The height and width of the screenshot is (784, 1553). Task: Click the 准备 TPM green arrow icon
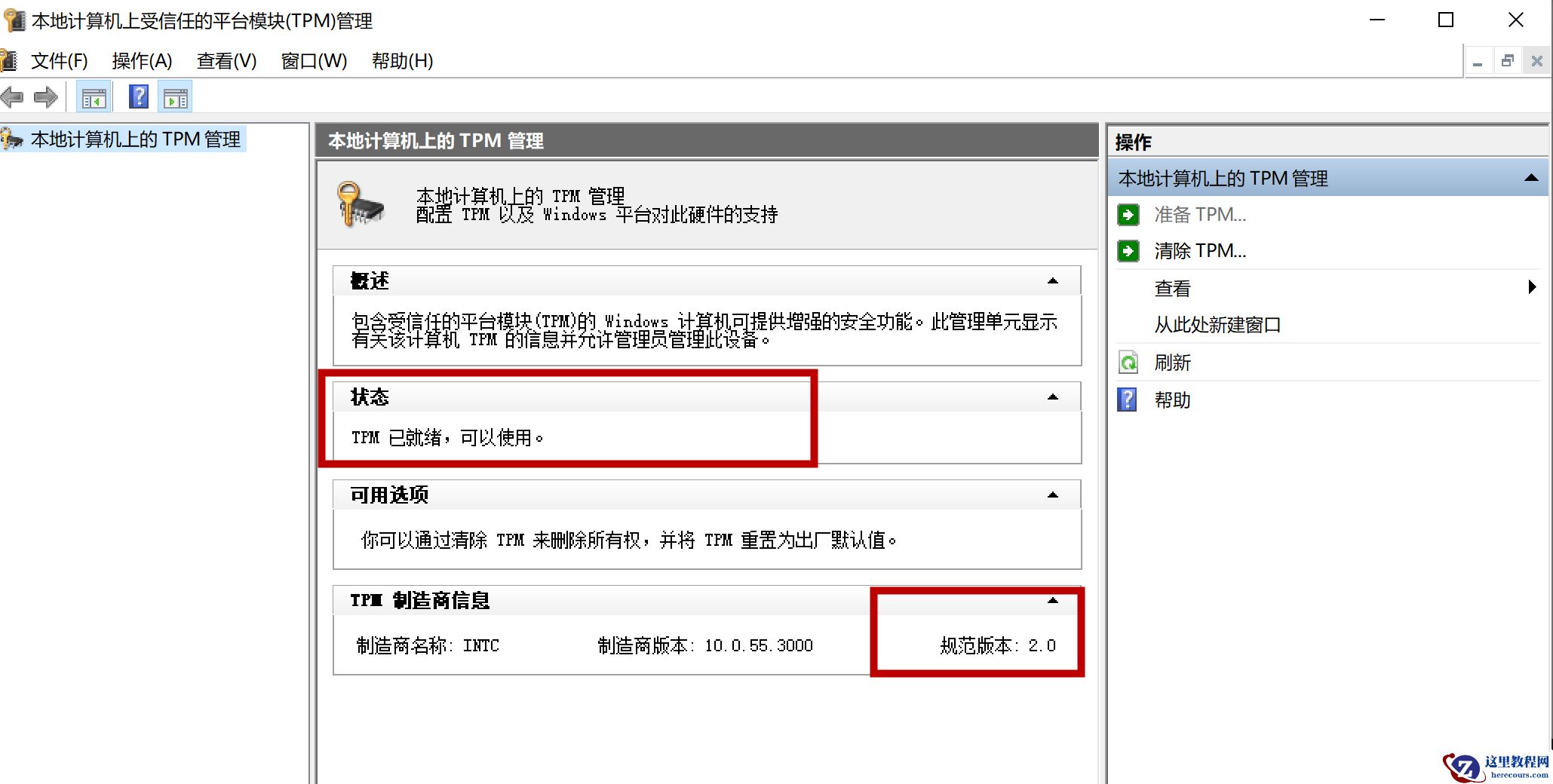point(1128,215)
